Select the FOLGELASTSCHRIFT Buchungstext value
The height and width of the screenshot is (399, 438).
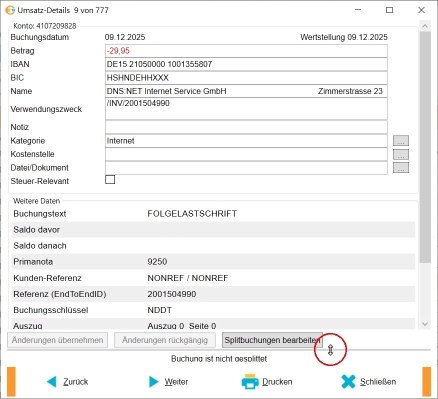click(x=192, y=214)
